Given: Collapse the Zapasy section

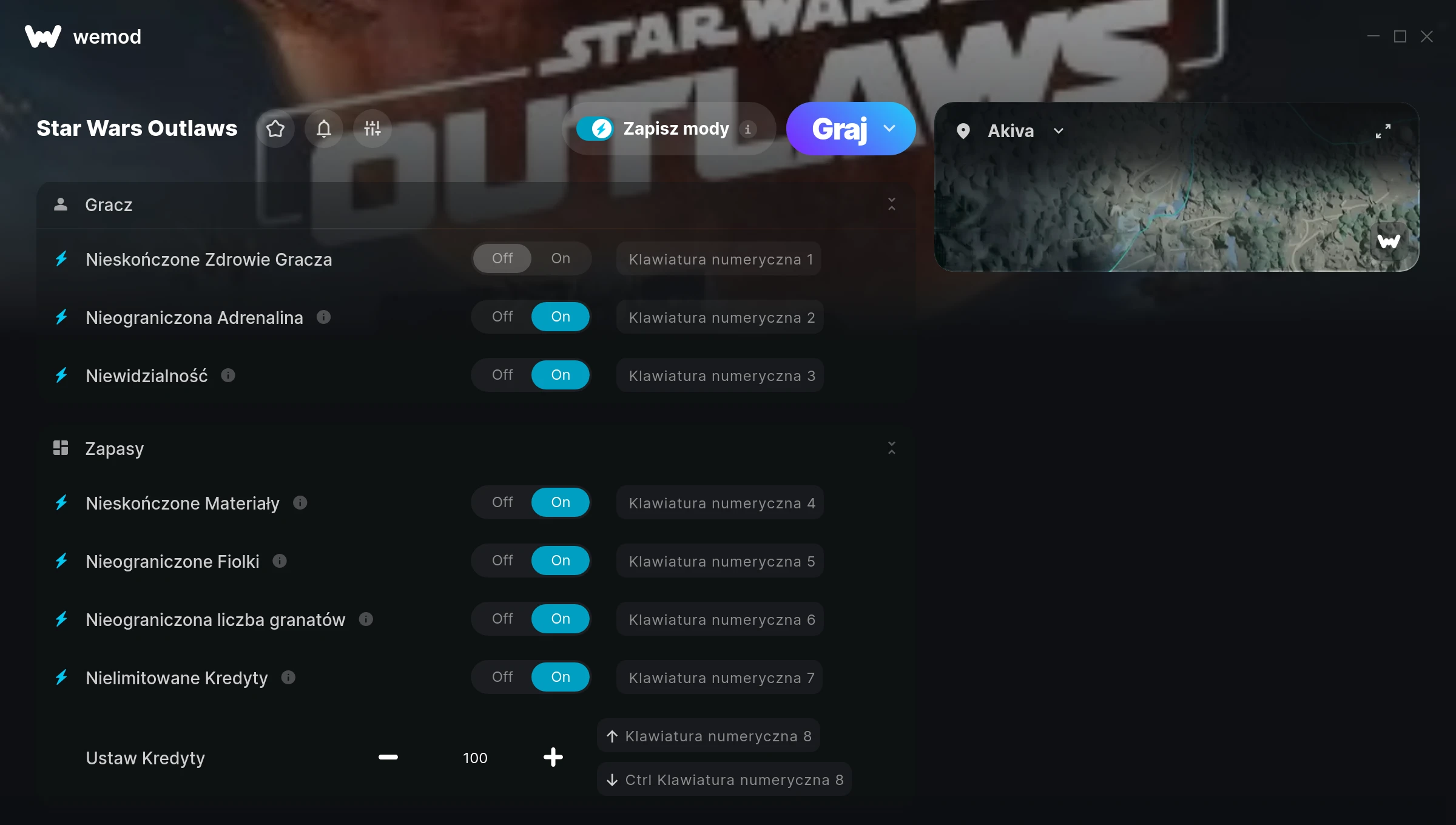Looking at the screenshot, I should (892, 448).
